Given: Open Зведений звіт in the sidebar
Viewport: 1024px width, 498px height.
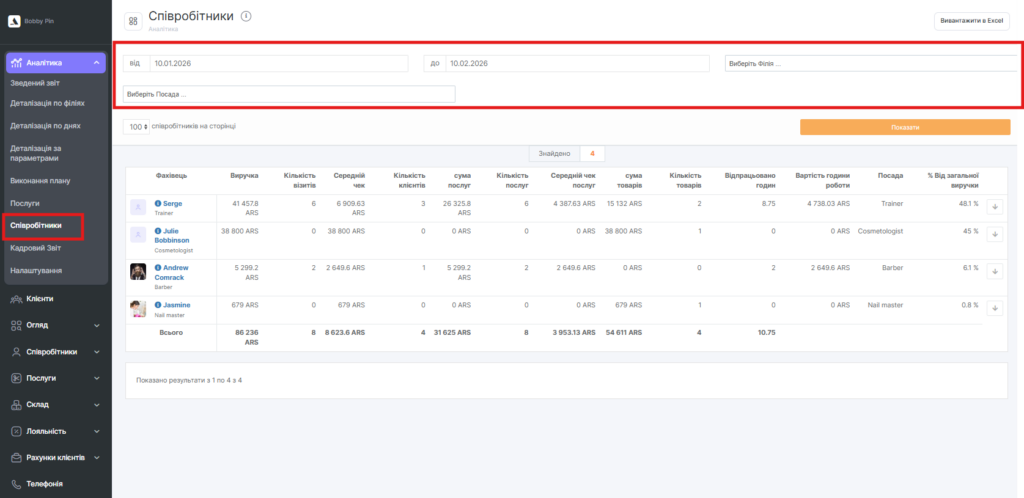Looking at the screenshot, I should (x=36, y=83).
